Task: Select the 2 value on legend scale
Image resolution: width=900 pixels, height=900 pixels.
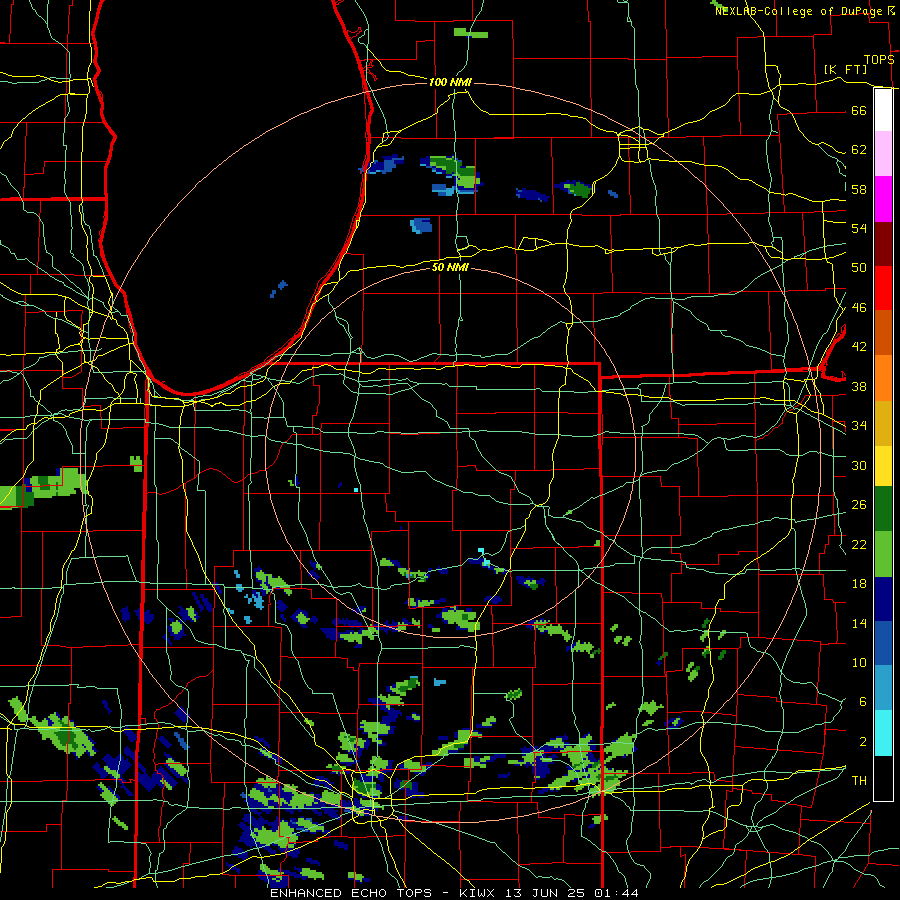Action: click(x=862, y=742)
